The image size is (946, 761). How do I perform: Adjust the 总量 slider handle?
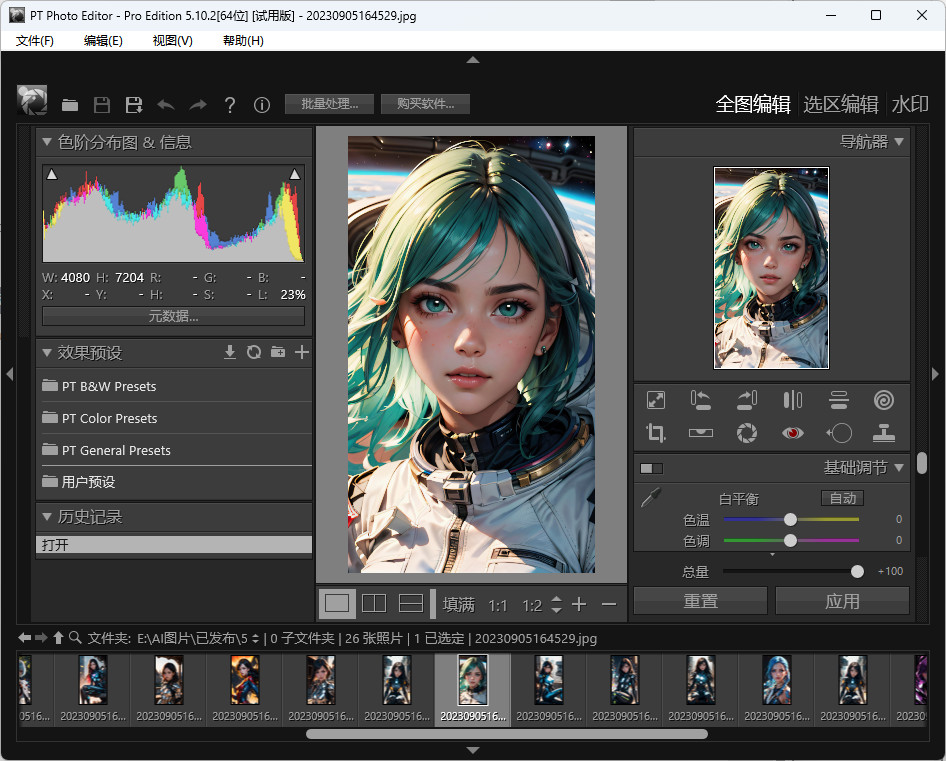pyautogui.click(x=857, y=571)
